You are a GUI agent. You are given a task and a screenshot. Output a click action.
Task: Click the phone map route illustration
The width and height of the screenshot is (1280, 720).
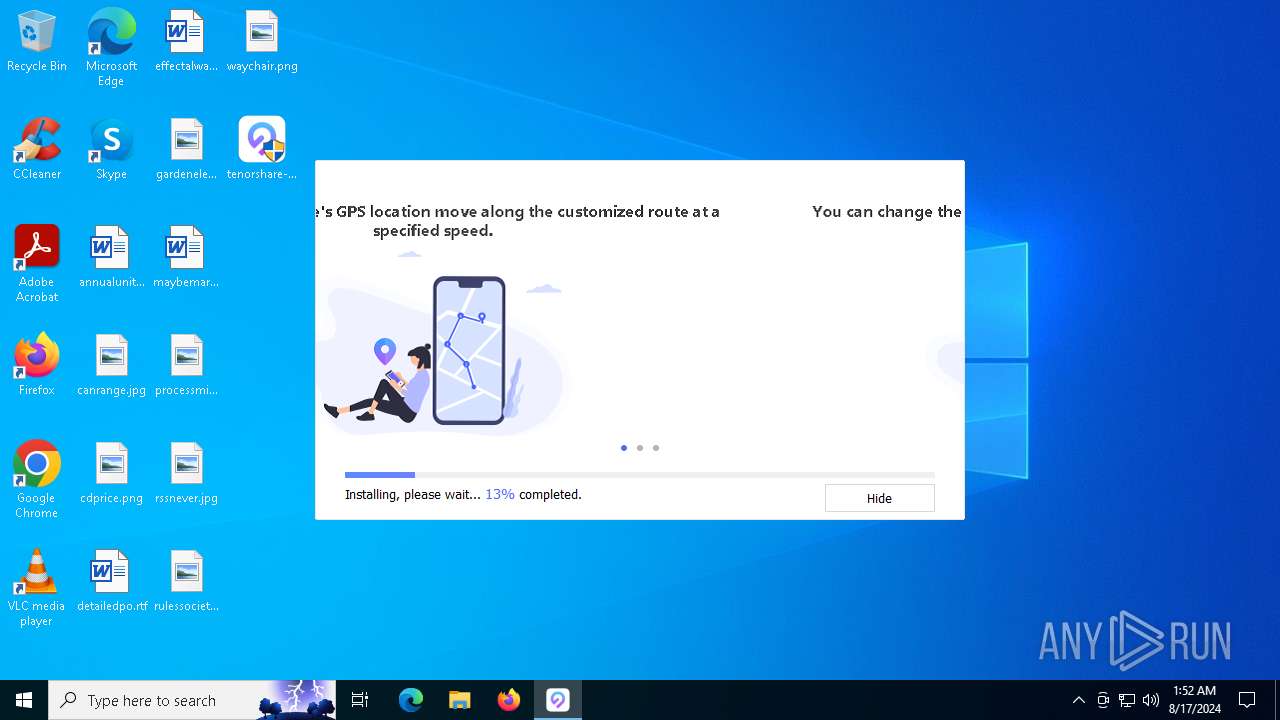click(469, 350)
